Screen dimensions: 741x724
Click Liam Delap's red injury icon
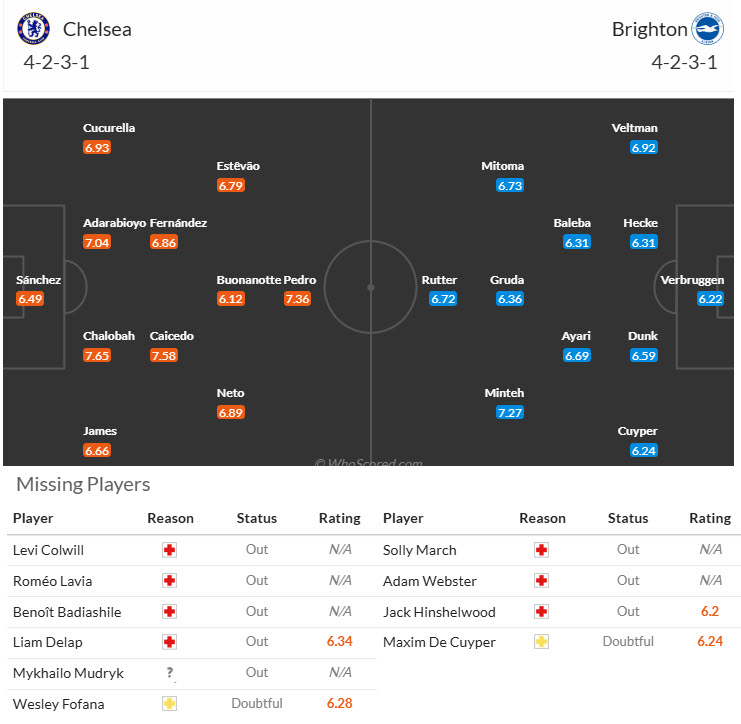[170, 642]
